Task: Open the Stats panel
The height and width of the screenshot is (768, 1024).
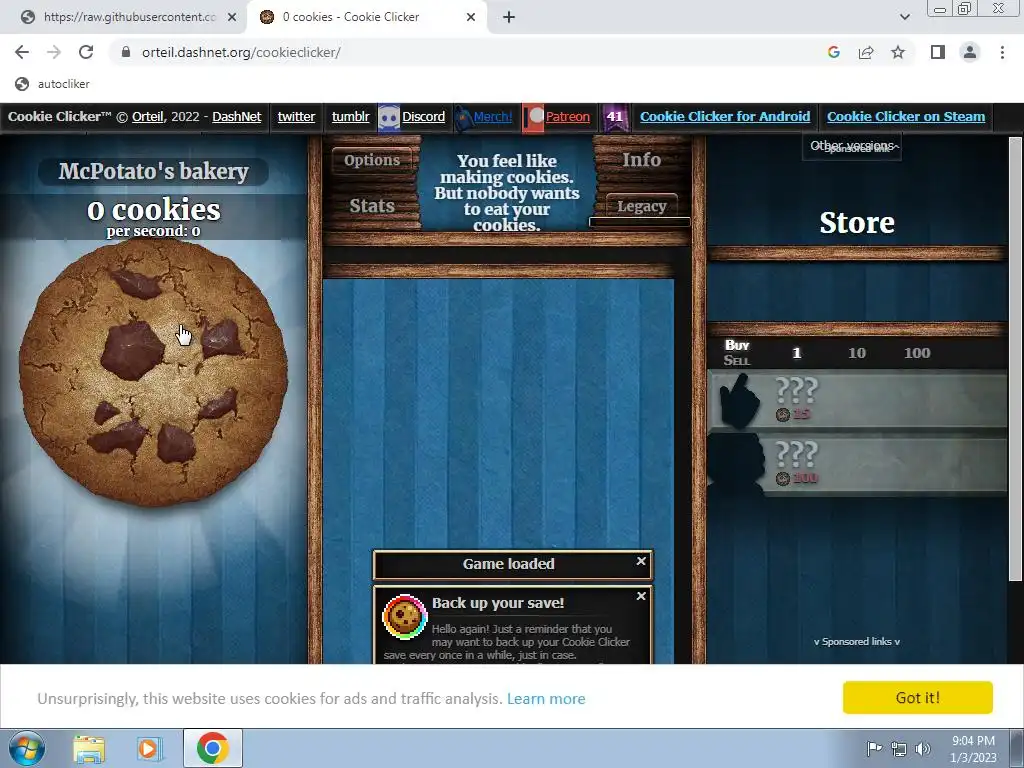Action: tap(372, 205)
